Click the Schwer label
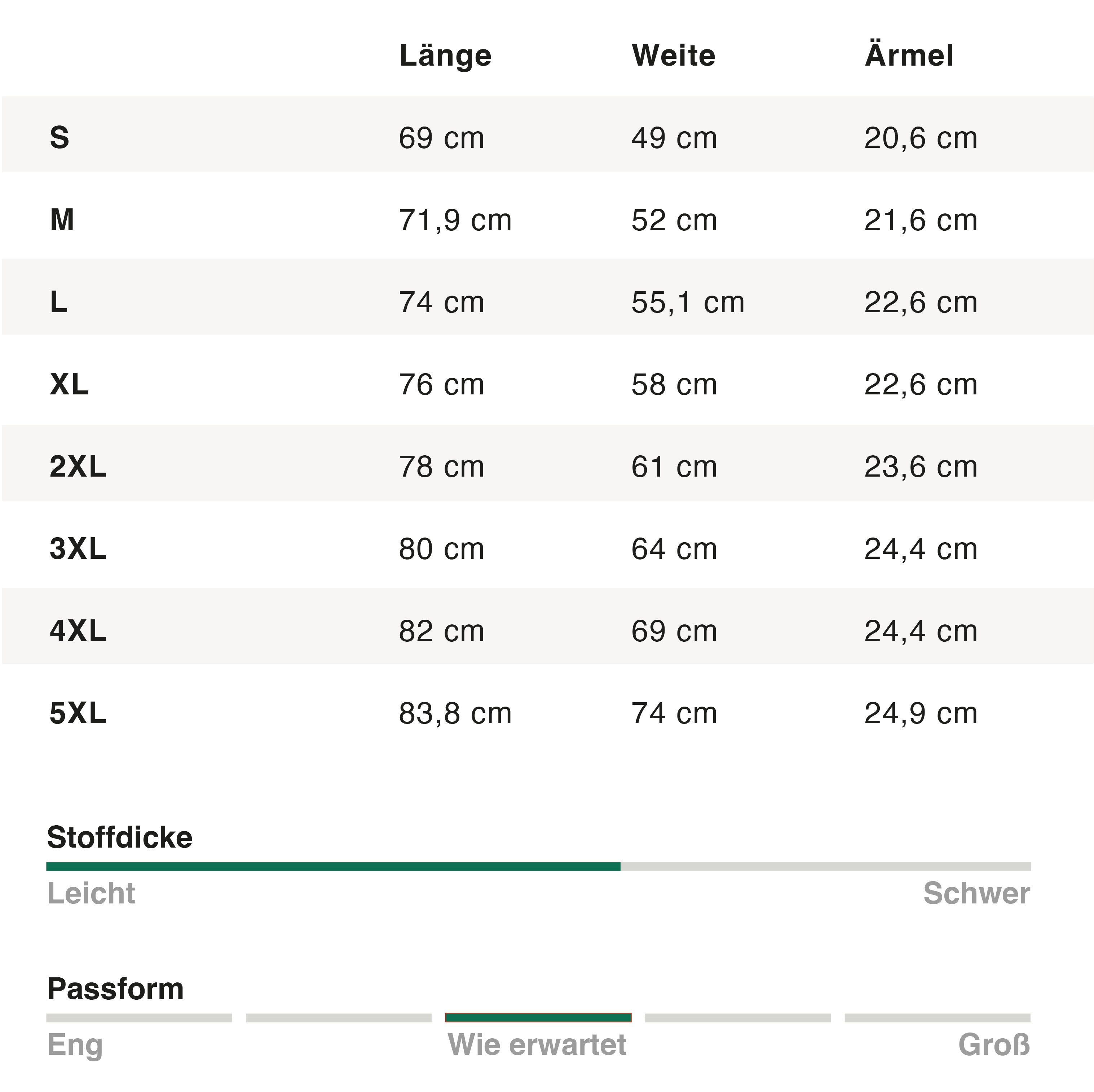Viewport: 1094px width, 1092px height. pyautogui.click(x=976, y=893)
